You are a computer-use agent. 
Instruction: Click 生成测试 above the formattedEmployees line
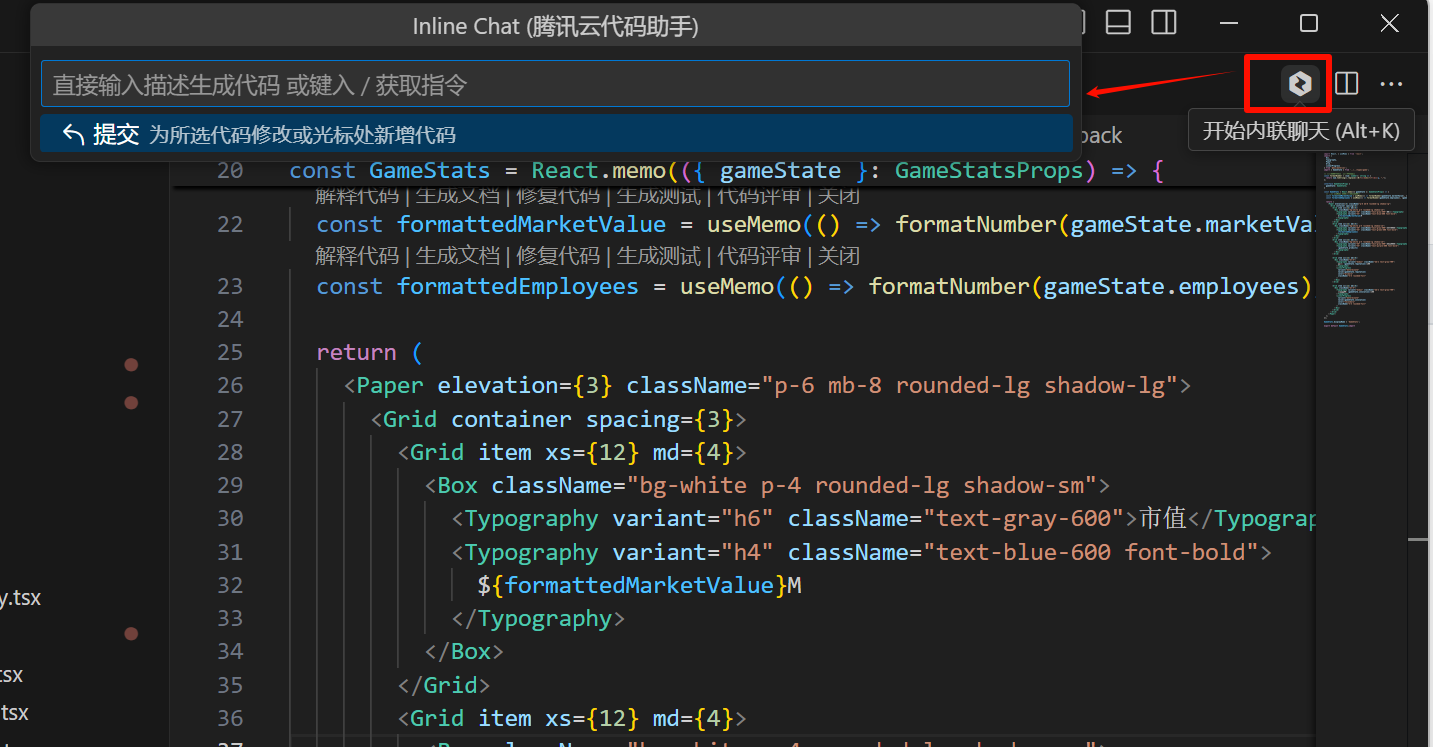pyautogui.click(x=658, y=256)
